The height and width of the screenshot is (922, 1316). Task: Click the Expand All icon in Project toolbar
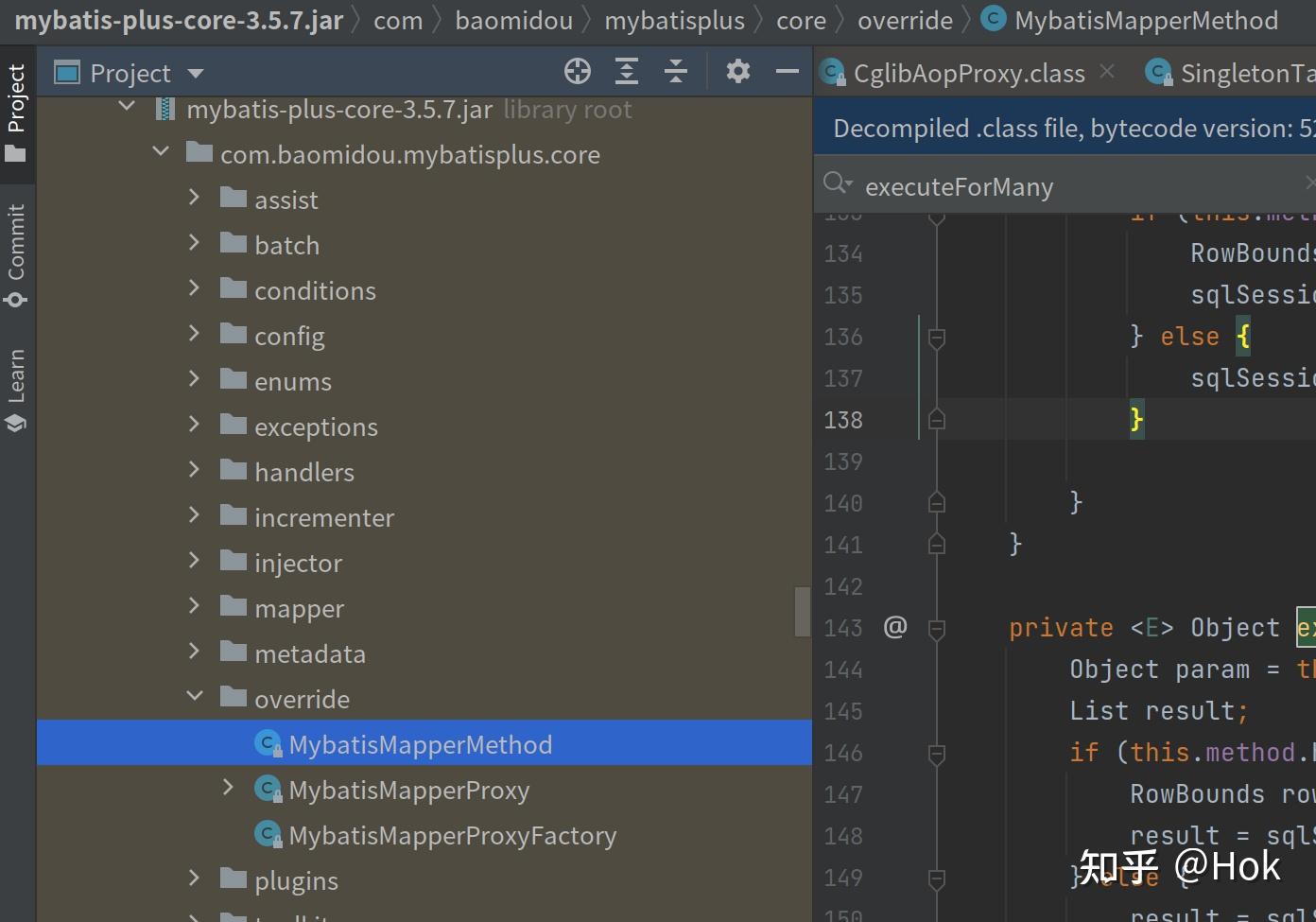626,71
